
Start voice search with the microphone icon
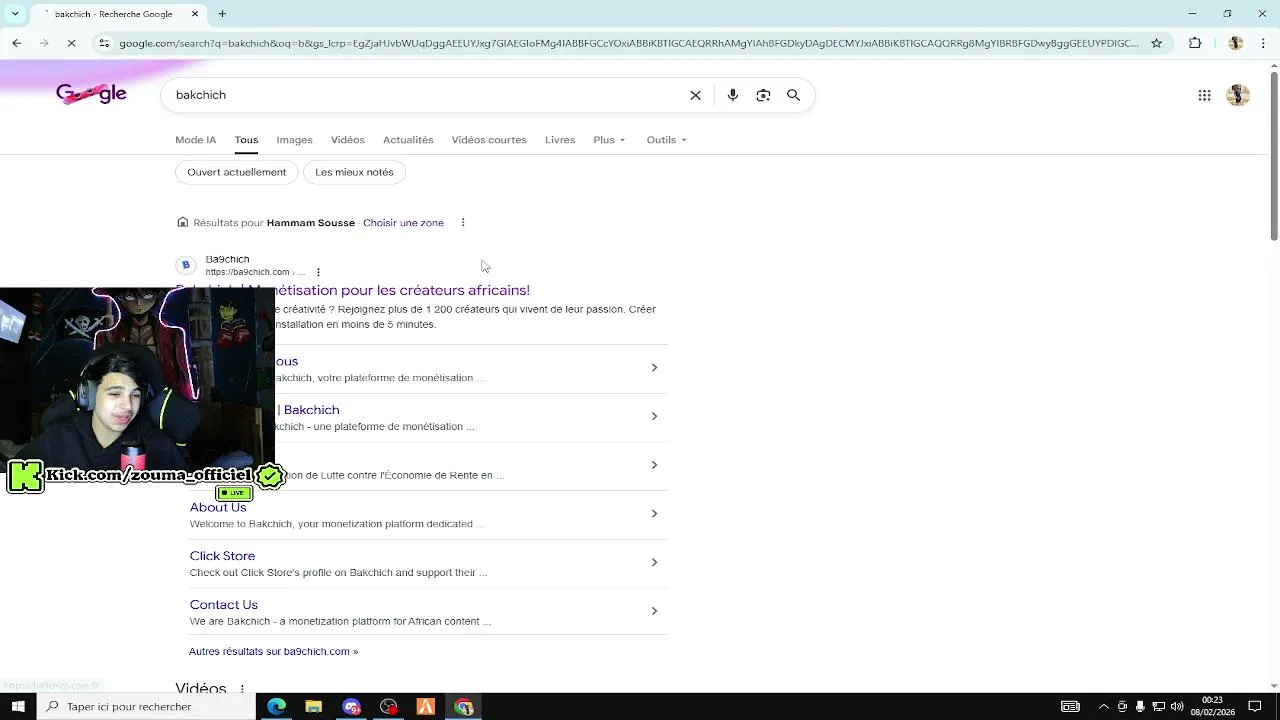tap(733, 95)
